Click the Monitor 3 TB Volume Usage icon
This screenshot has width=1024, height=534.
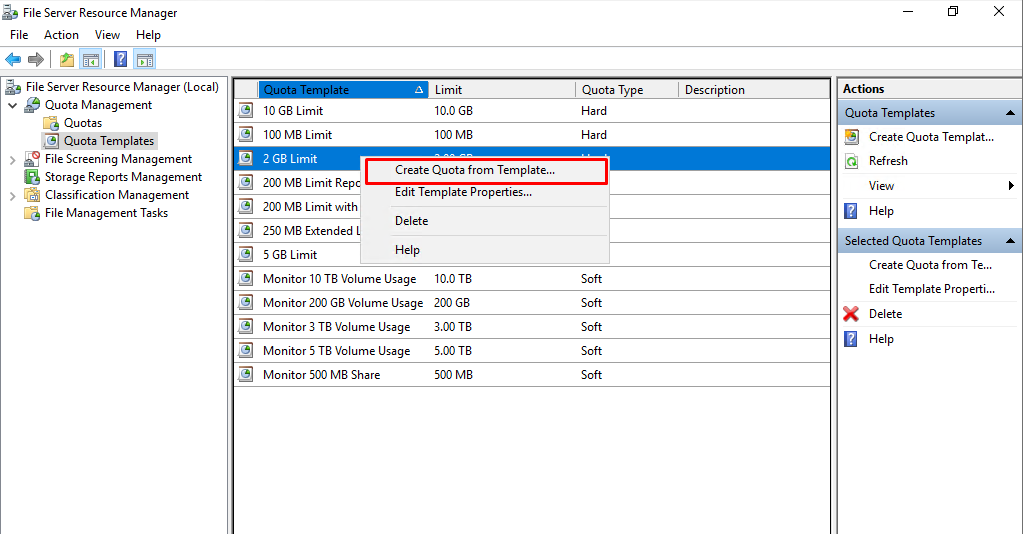point(246,326)
